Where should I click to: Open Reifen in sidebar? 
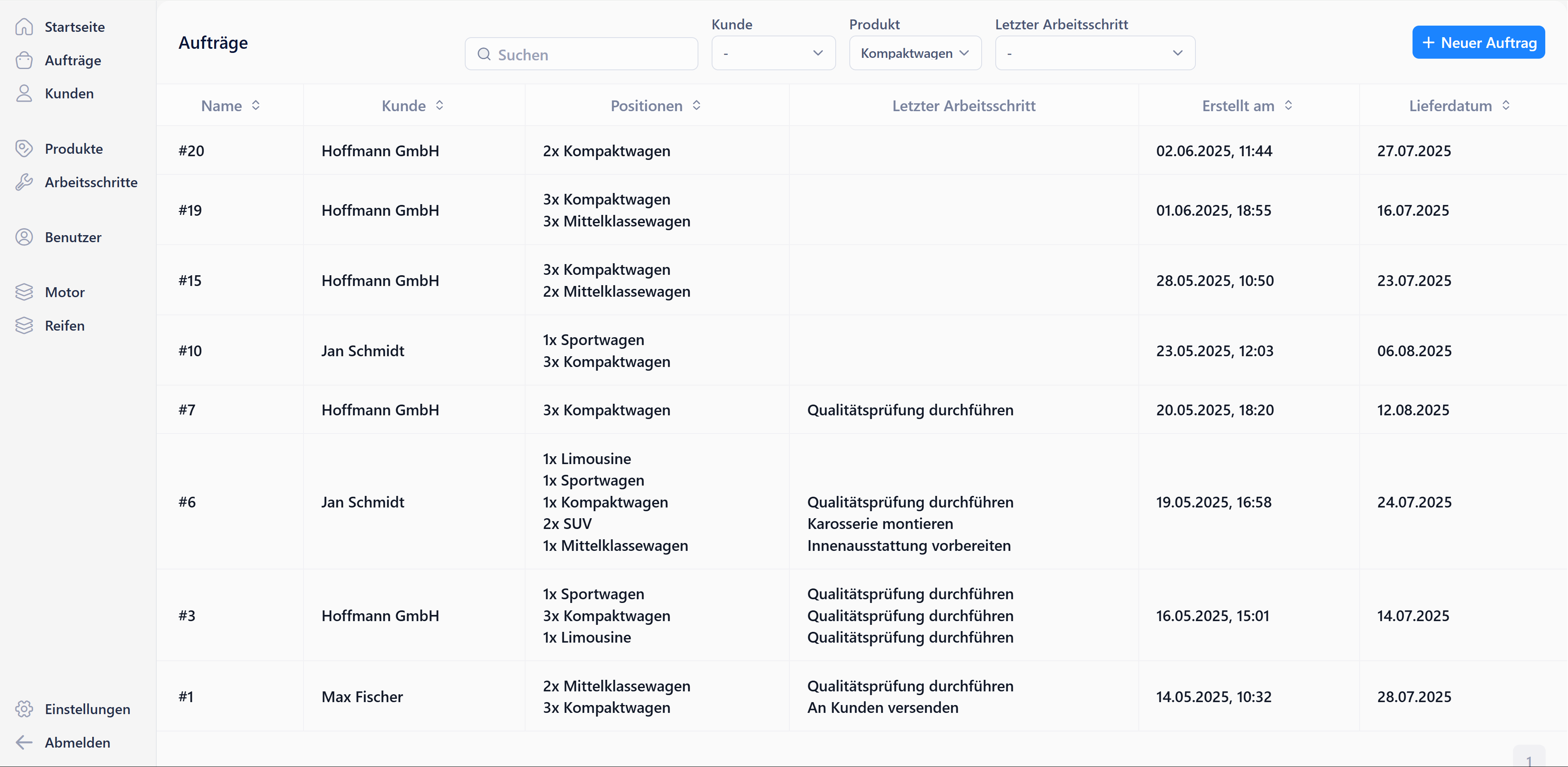[65, 325]
